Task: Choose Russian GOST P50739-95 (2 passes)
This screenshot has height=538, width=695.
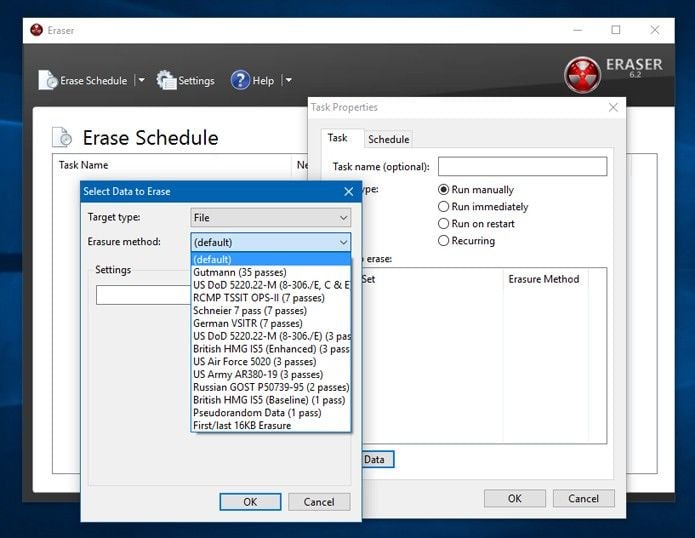Action: click(271, 387)
